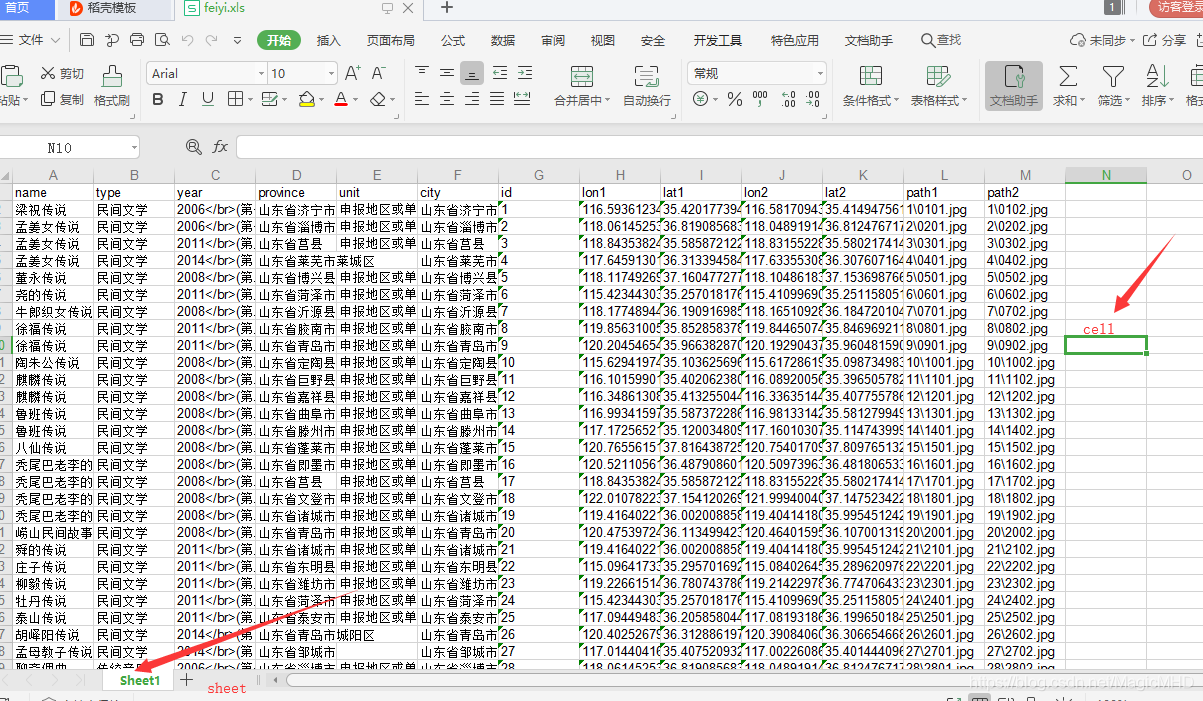
Task: Click the Print icon in quick access bar
Action: tap(137, 40)
